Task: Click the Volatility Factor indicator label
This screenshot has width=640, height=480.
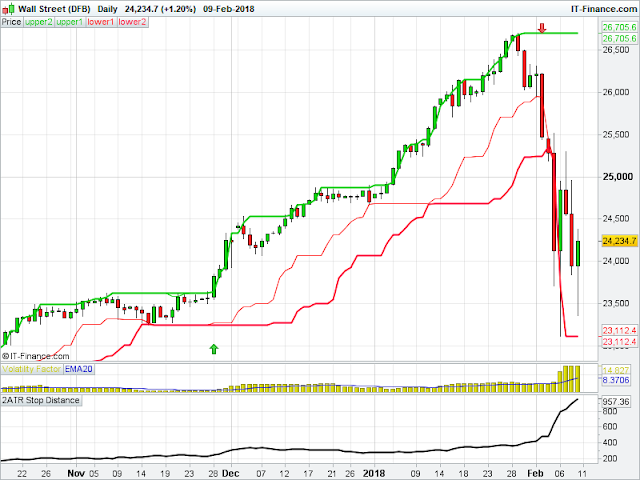Action: (x=32, y=369)
